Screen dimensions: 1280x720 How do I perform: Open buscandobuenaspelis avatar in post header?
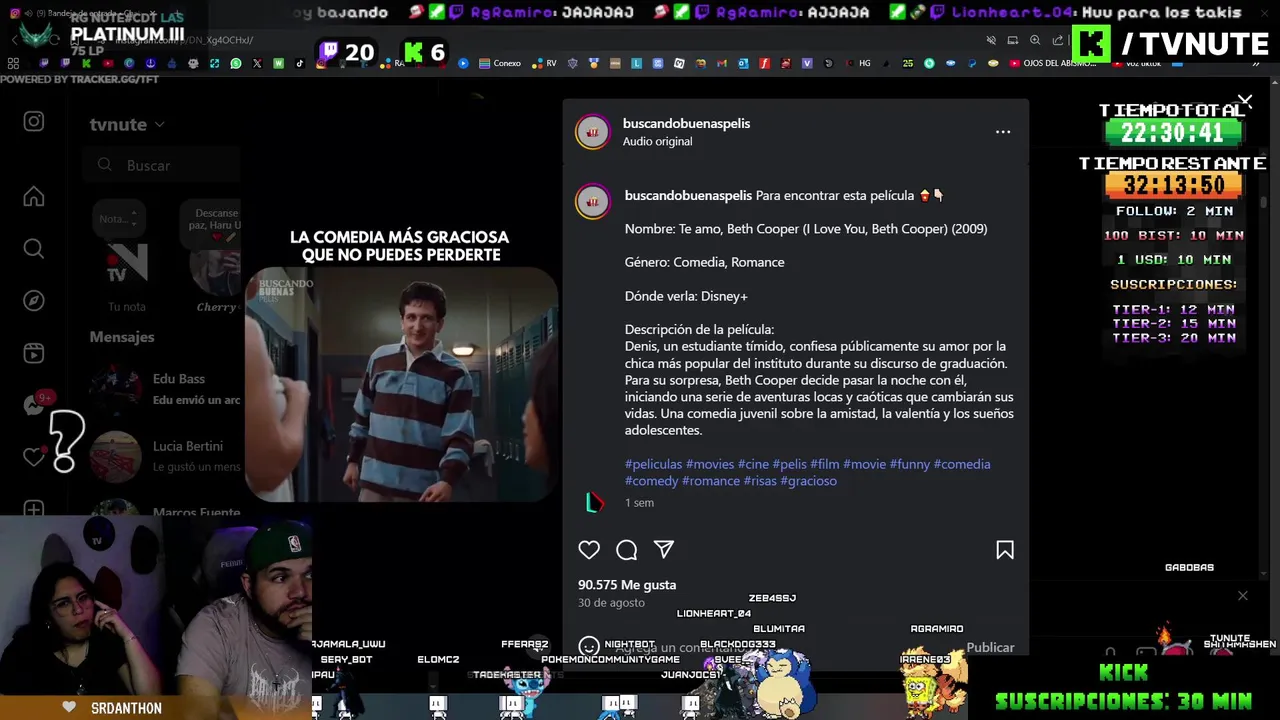[x=592, y=132]
